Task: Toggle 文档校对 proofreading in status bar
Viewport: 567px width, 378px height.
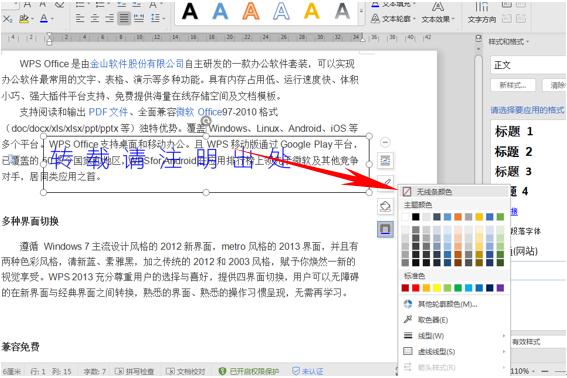Action: pyautogui.click(x=186, y=371)
